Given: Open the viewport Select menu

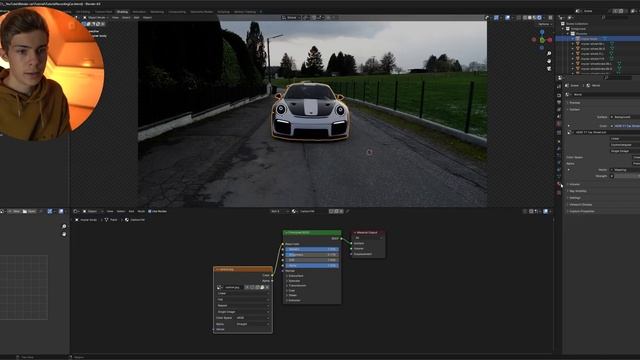Looking at the screenshot, I should pyautogui.click(x=126, y=18).
